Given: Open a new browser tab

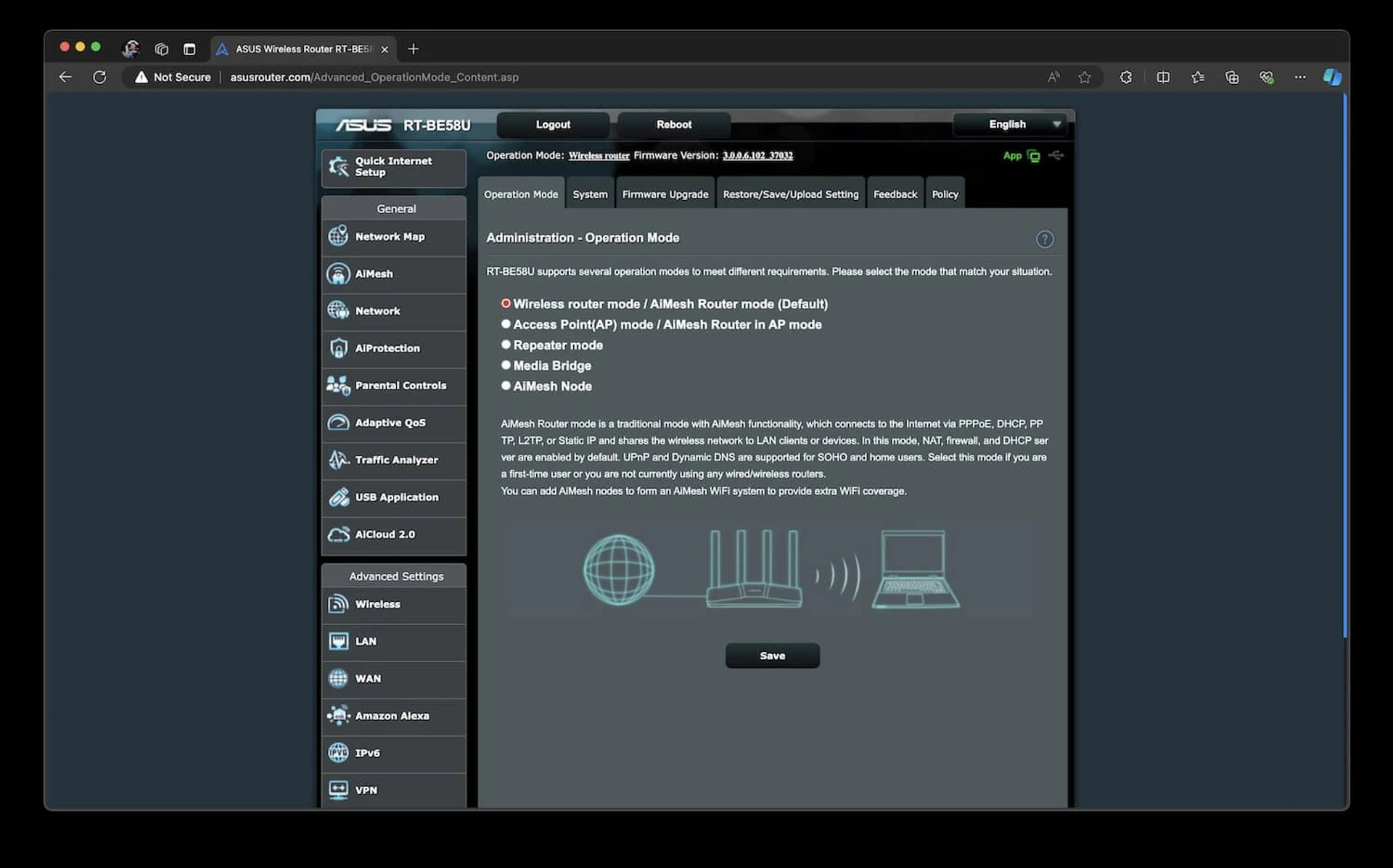Looking at the screenshot, I should [x=413, y=49].
